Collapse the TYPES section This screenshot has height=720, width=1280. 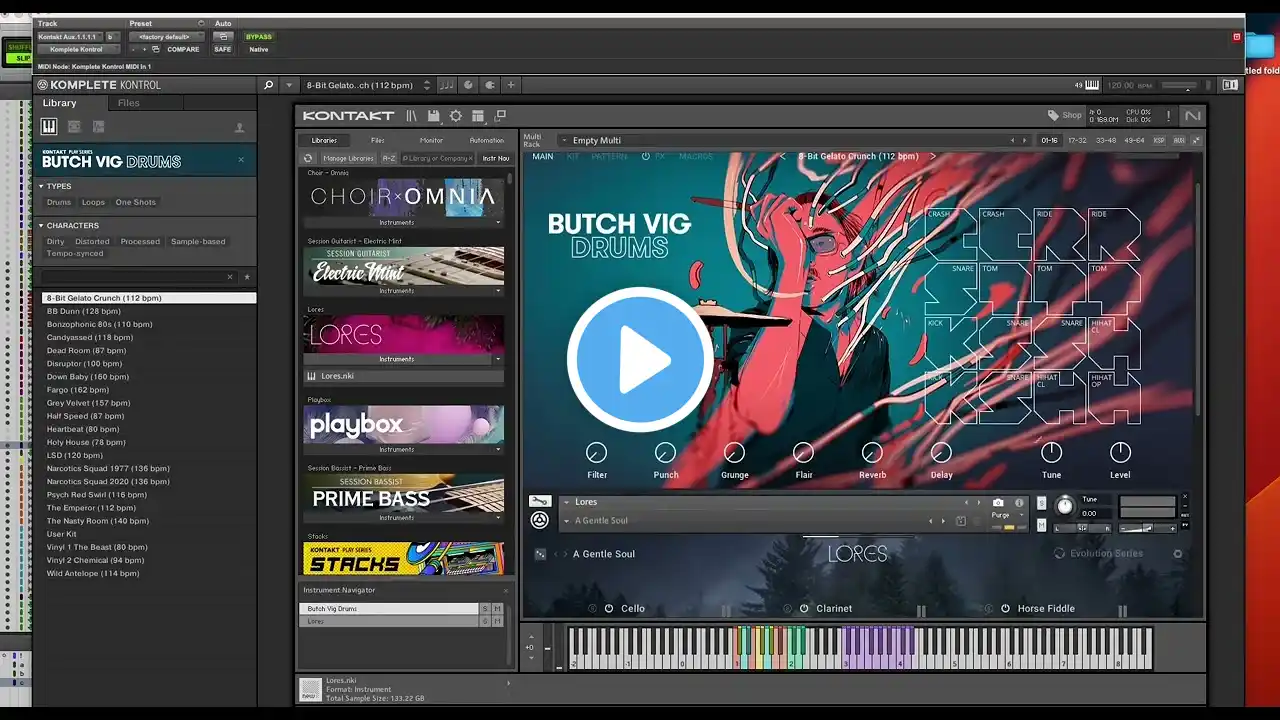(x=41, y=186)
